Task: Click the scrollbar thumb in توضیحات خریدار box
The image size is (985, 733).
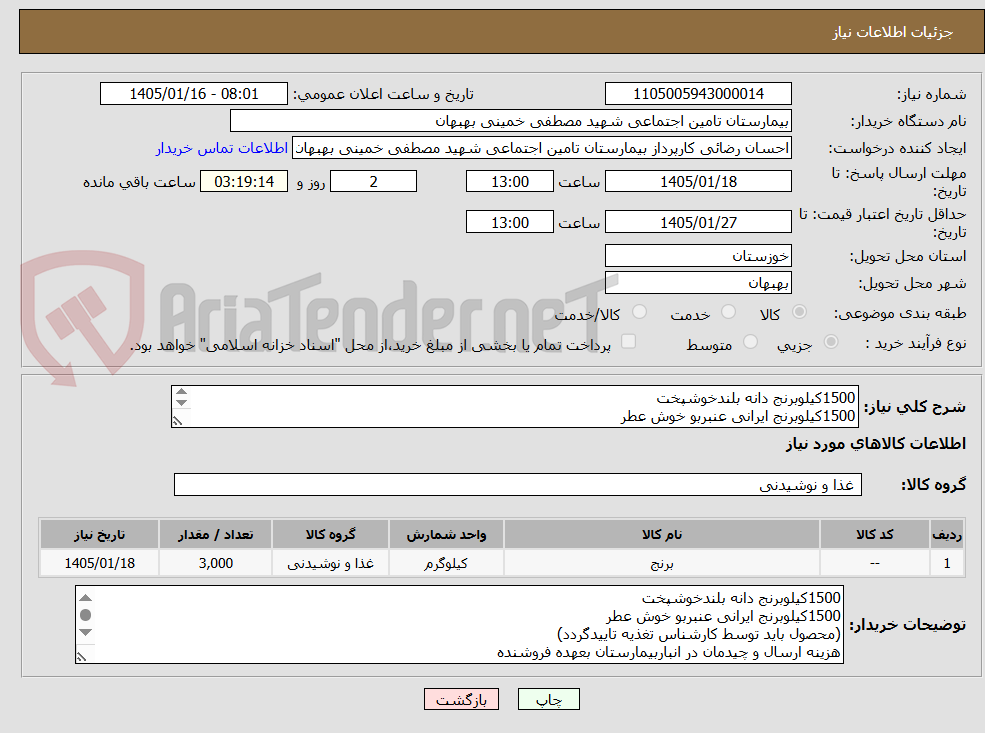Action: [86, 615]
